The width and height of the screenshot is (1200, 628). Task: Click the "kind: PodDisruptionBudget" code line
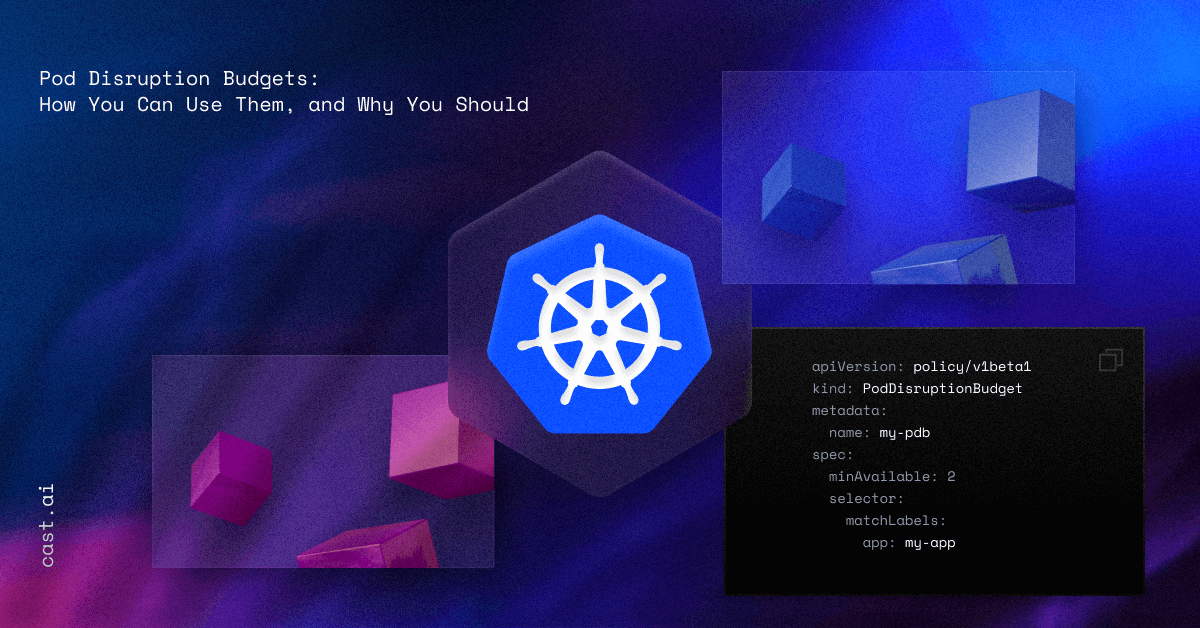click(x=917, y=389)
